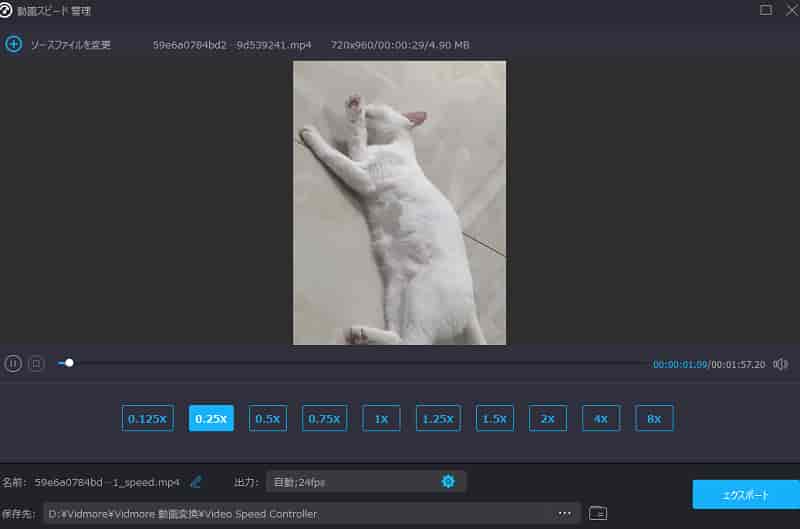
Task: Click current time 00:00:01.09 text
Action: 680,364
